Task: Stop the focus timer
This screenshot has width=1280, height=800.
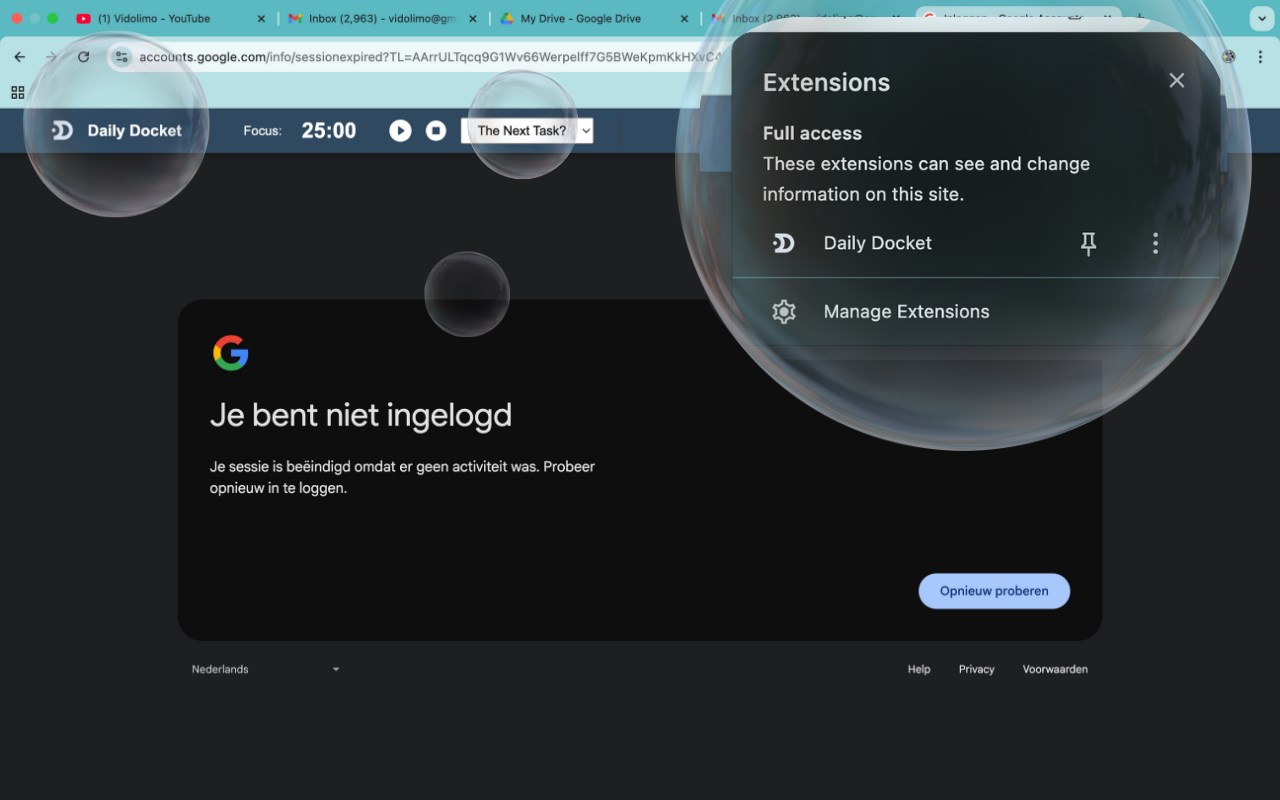Action: (436, 131)
